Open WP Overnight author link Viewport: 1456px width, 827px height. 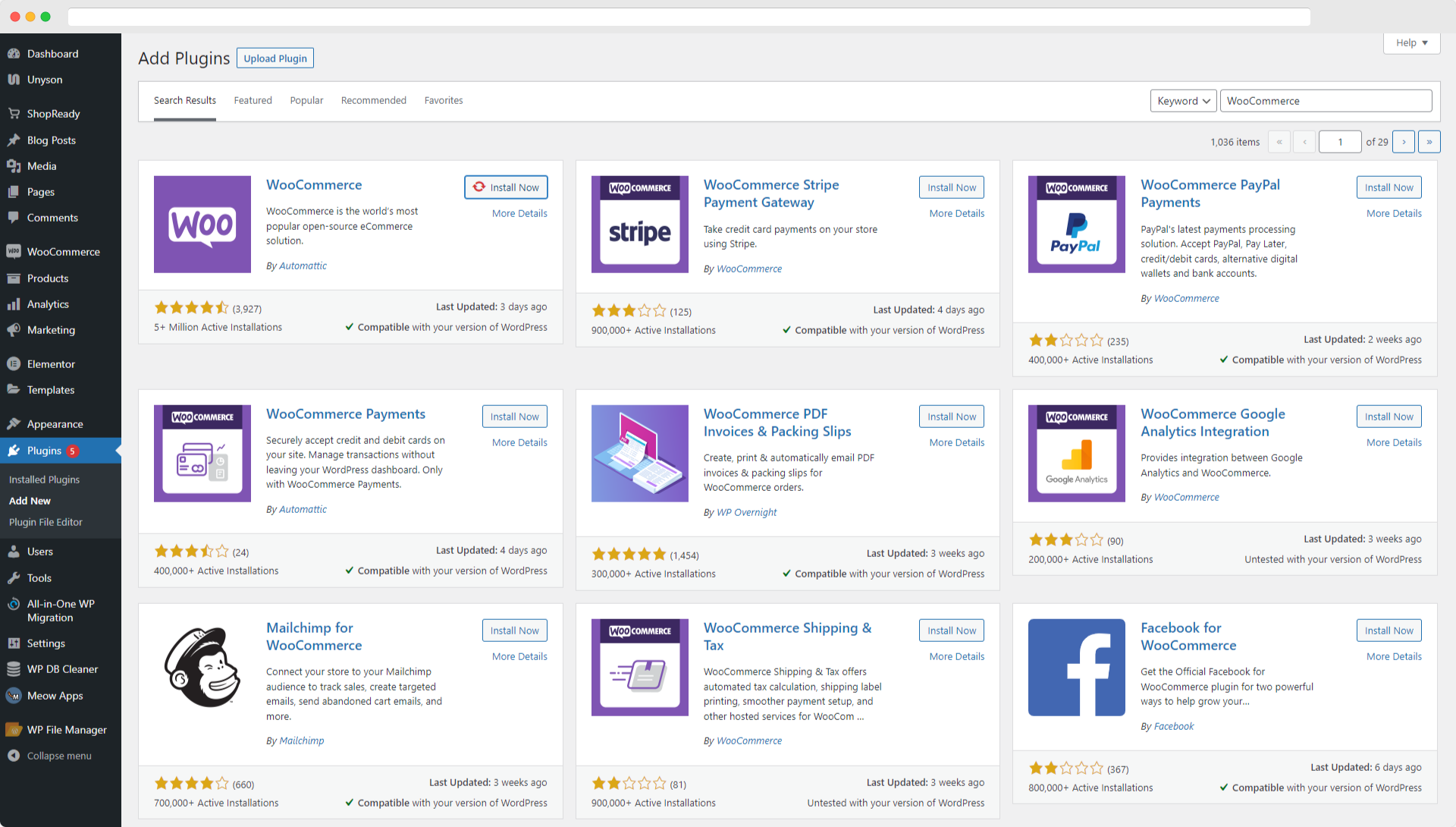pos(746,512)
